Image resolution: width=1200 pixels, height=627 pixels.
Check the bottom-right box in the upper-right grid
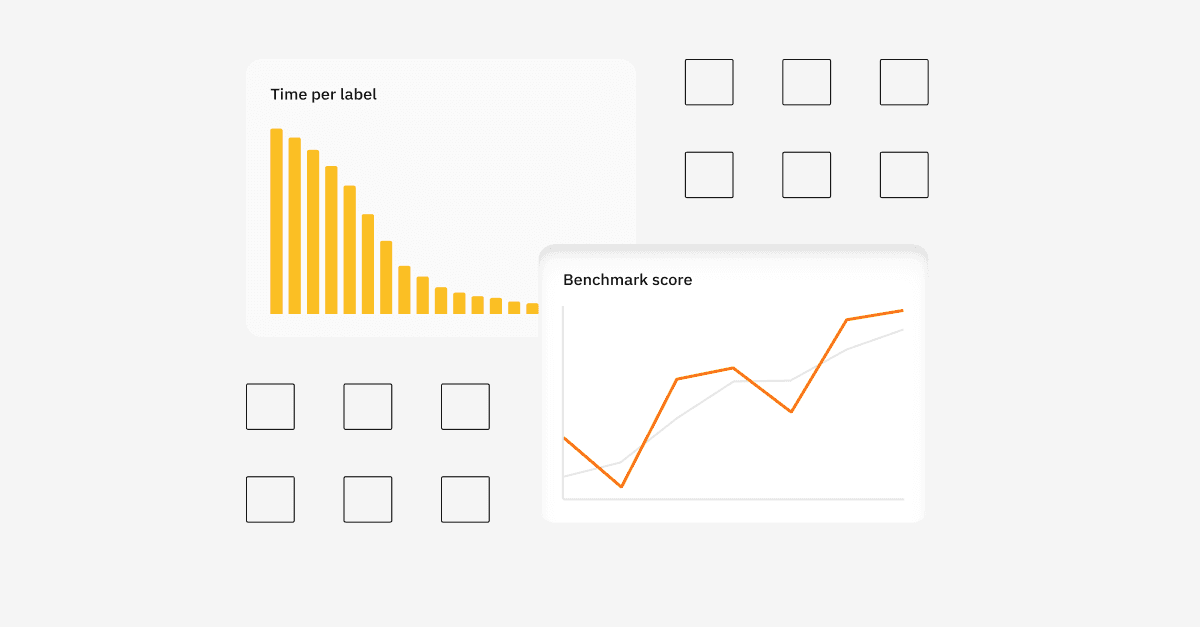[x=904, y=175]
